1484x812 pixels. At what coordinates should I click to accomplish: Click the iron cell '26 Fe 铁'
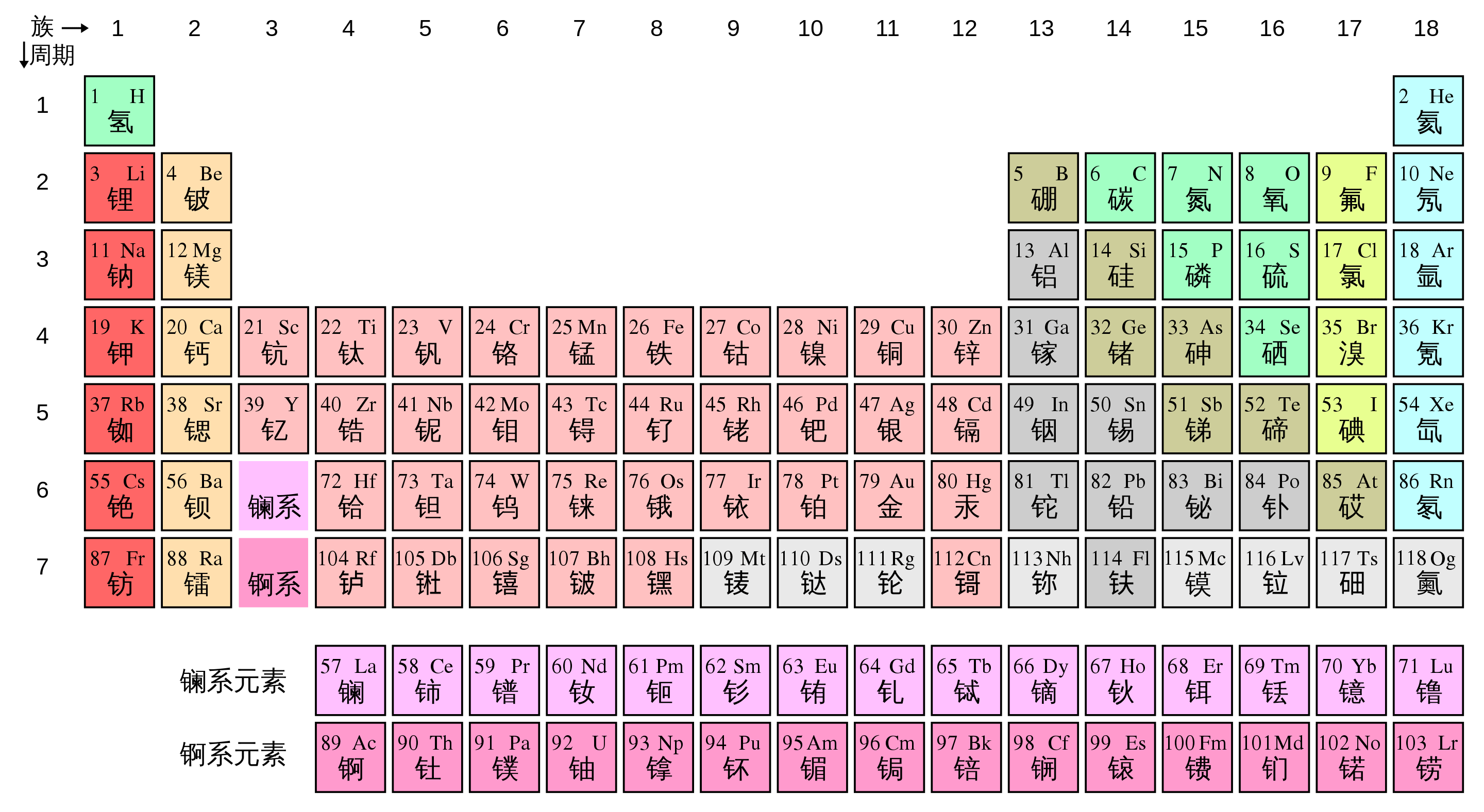pos(658,342)
